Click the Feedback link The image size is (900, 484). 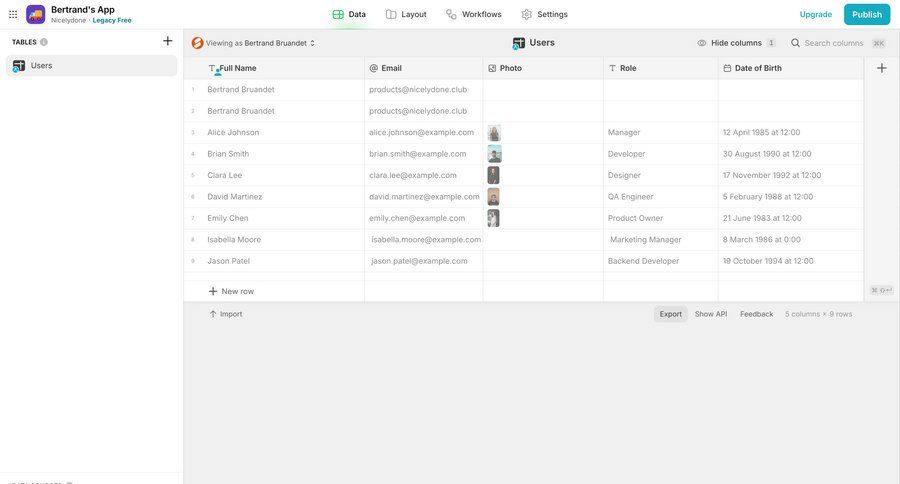tap(757, 314)
